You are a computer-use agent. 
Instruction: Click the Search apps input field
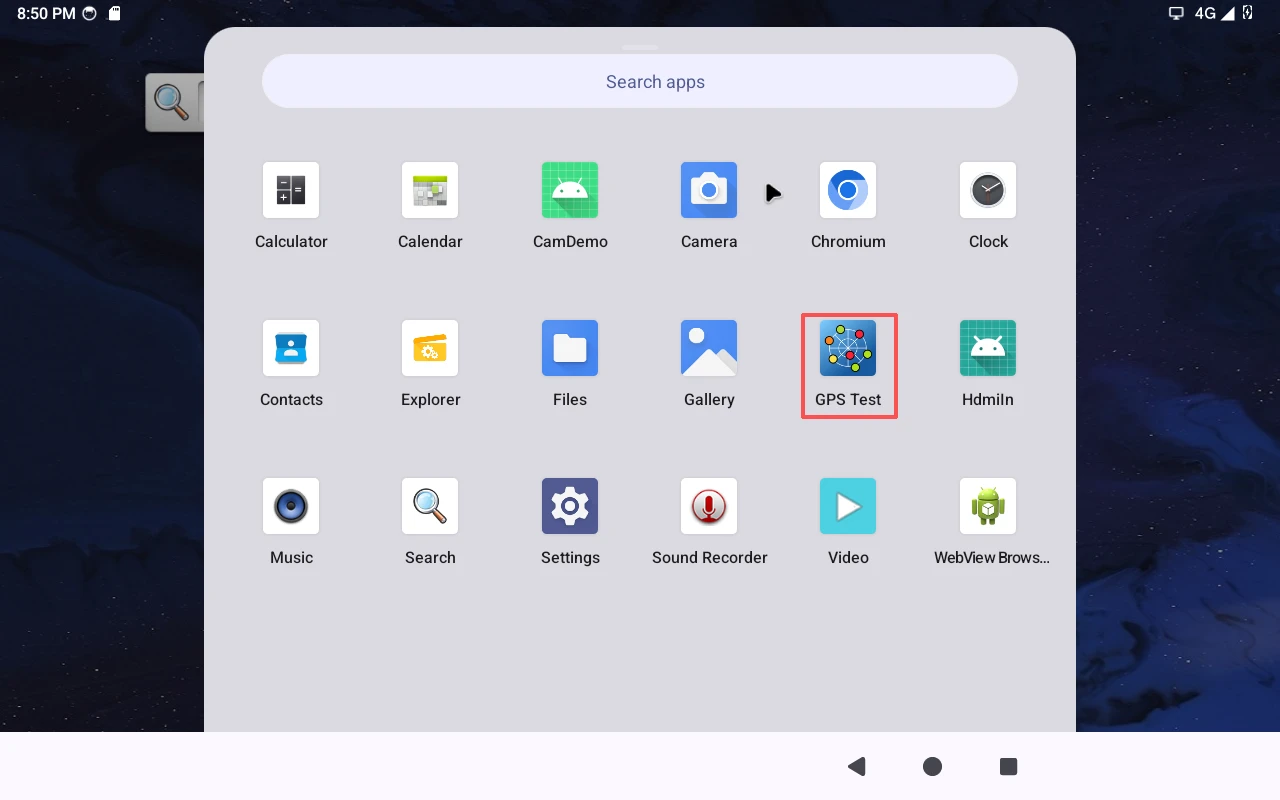640,81
